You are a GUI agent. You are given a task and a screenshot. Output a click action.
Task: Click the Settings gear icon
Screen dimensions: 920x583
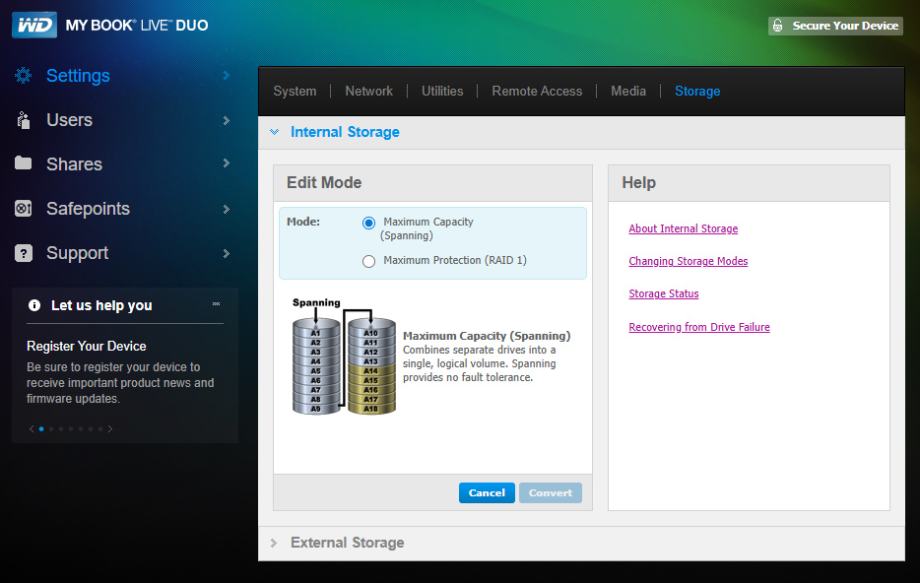coord(23,75)
